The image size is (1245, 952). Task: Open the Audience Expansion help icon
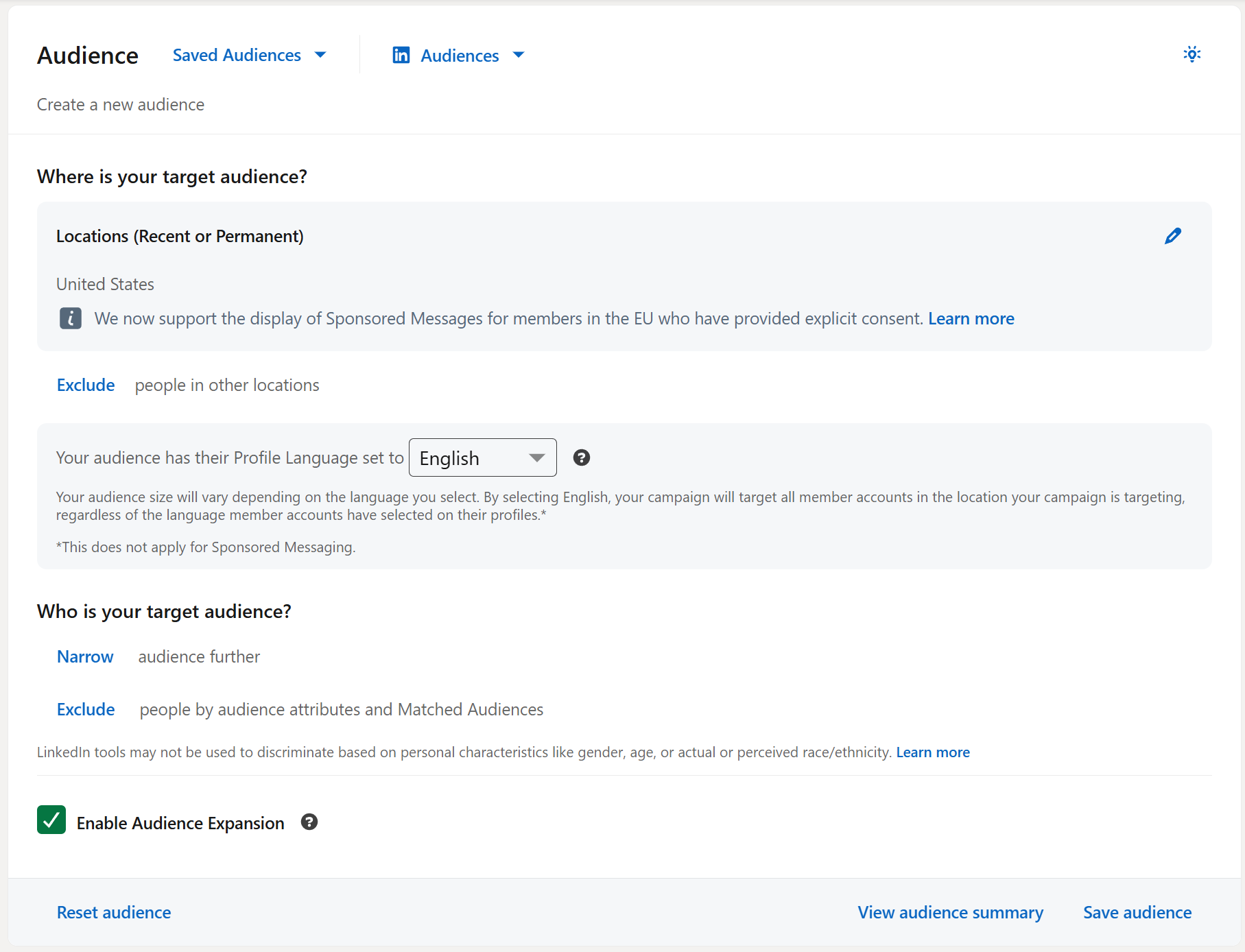pyautogui.click(x=309, y=822)
